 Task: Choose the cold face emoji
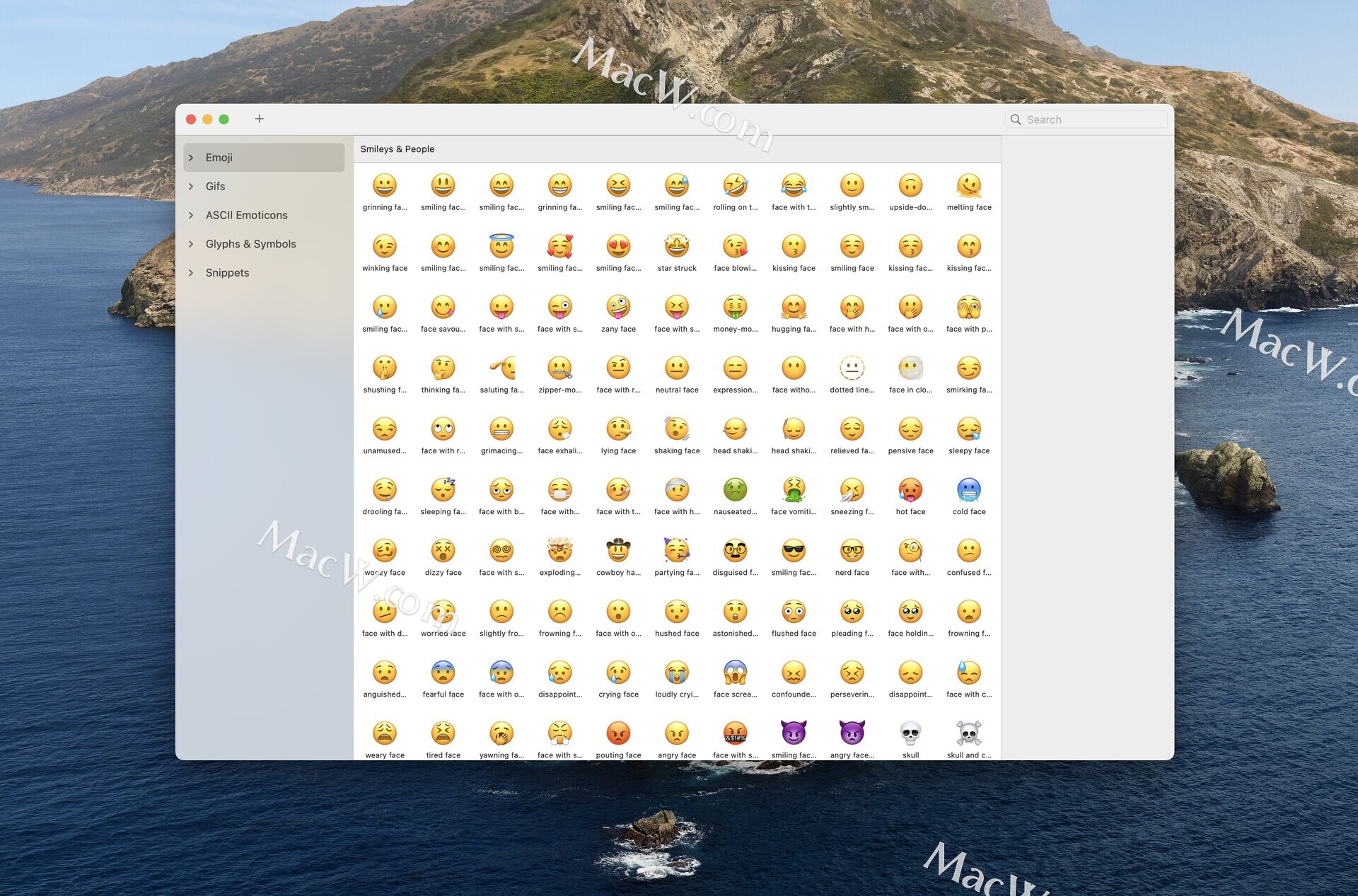click(x=968, y=490)
